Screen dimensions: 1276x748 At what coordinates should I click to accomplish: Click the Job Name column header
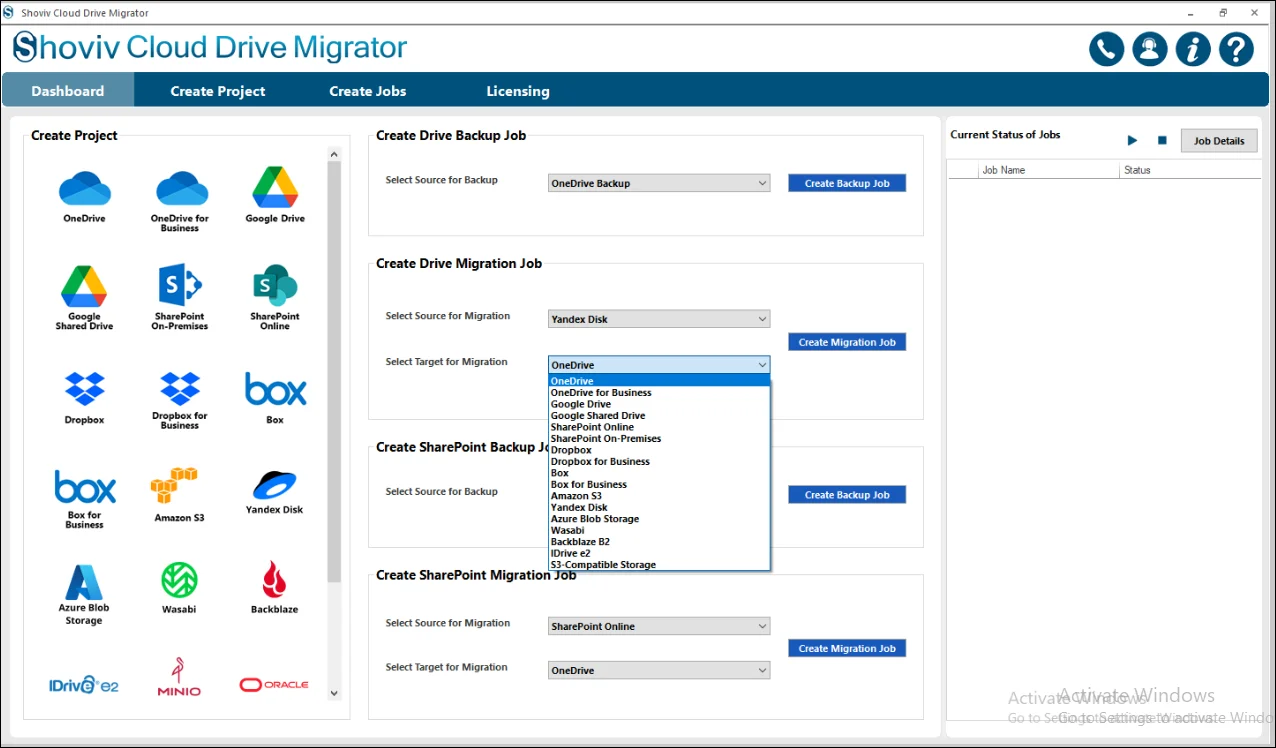tap(1049, 170)
